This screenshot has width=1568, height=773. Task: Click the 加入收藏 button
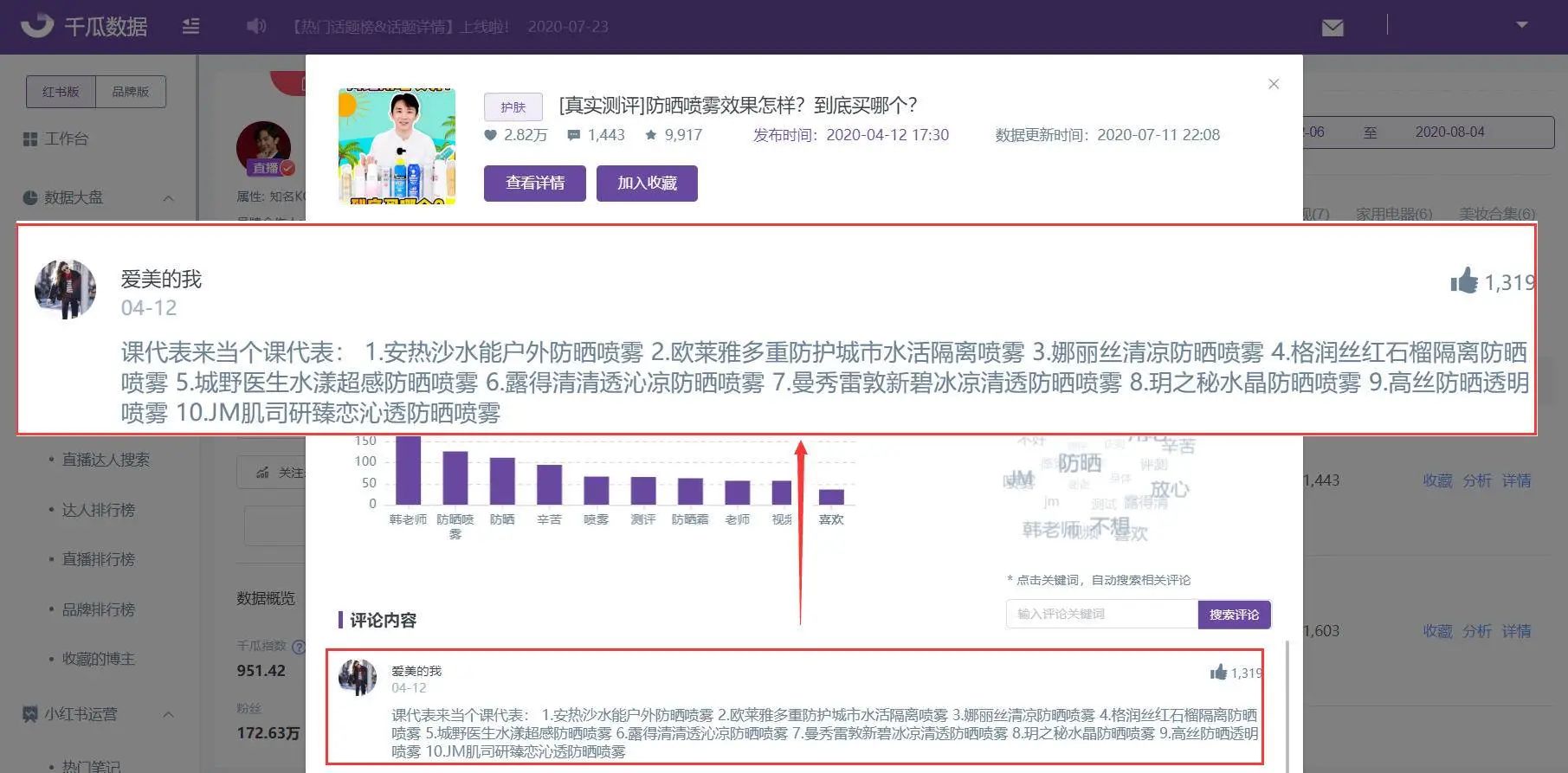[647, 184]
